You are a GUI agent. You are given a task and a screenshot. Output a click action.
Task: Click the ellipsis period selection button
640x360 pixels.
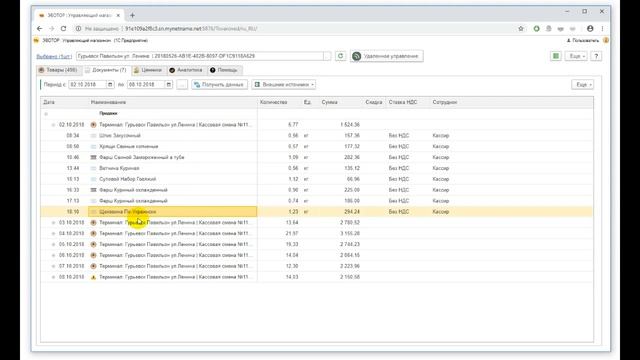tap(182, 84)
